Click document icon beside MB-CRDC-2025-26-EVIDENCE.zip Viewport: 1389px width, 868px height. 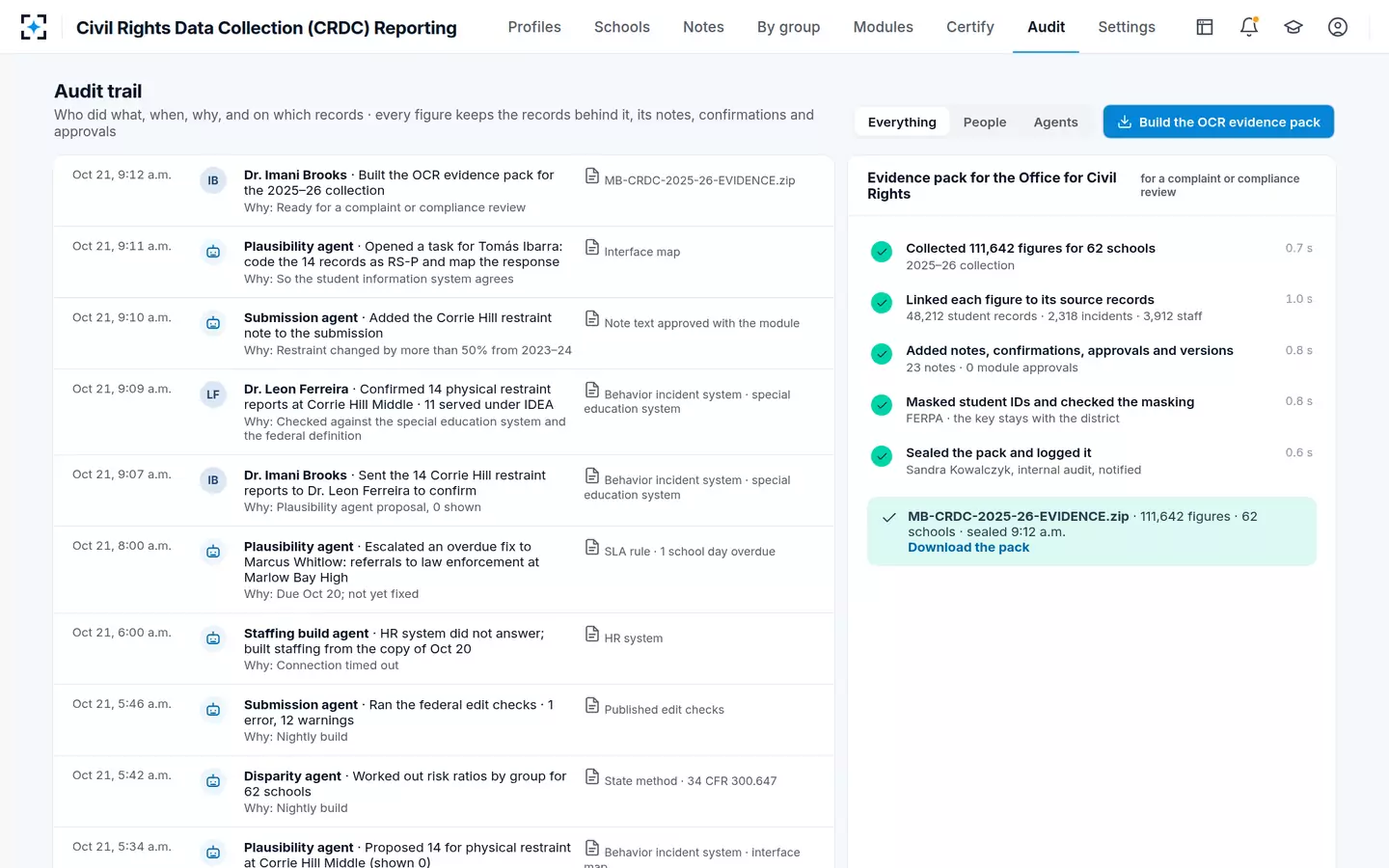[592, 176]
